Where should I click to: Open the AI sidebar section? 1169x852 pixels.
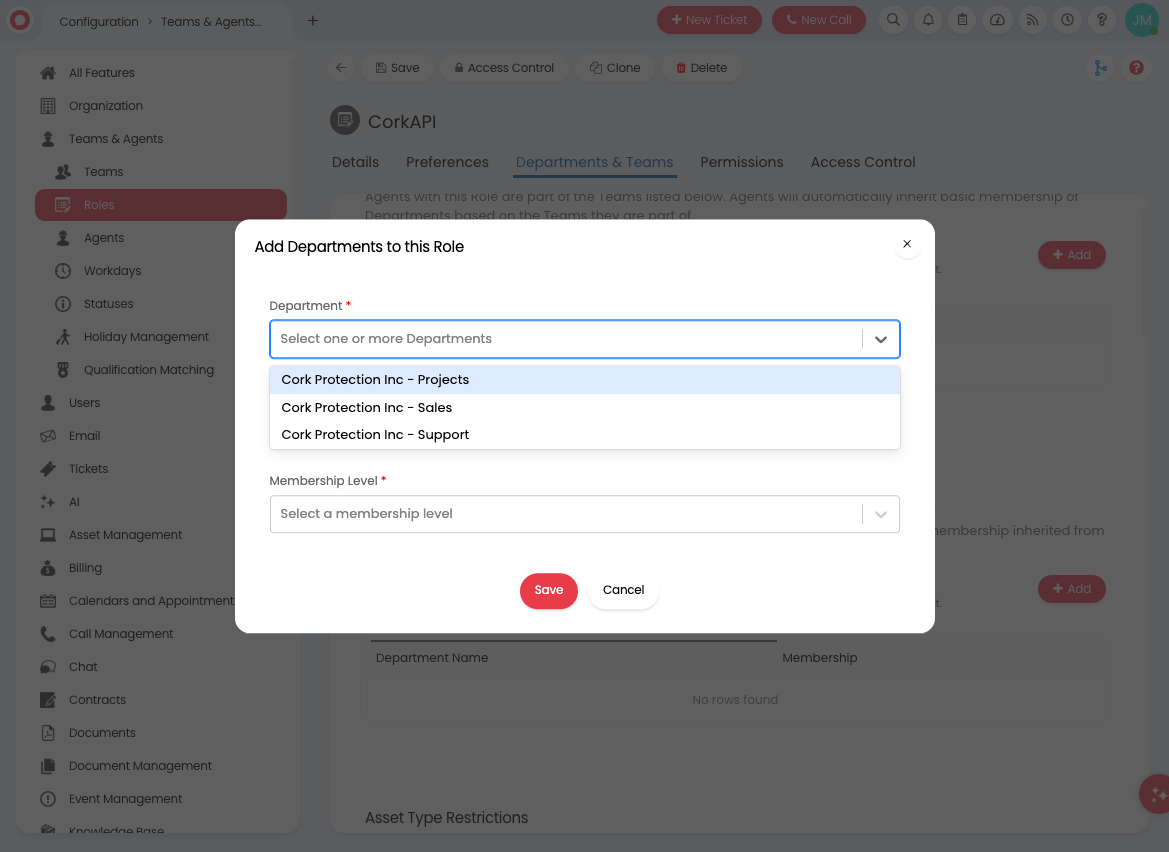(74, 502)
